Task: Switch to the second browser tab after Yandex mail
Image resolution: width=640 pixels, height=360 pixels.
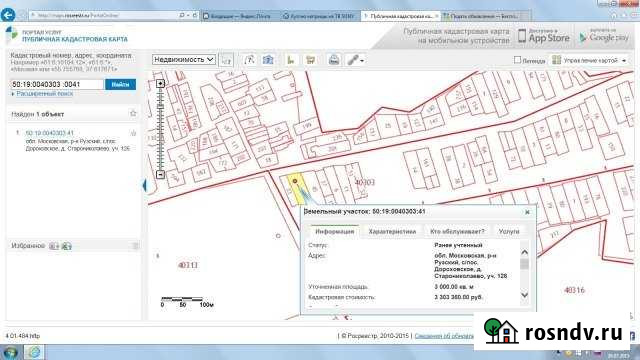Action: coord(320,16)
